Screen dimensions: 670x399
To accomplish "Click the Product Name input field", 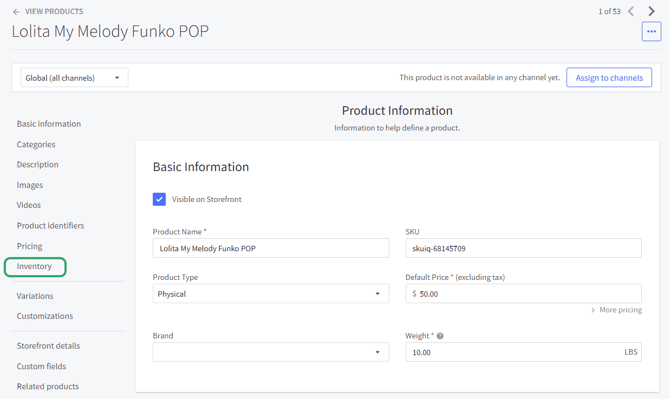I will (x=271, y=248).
